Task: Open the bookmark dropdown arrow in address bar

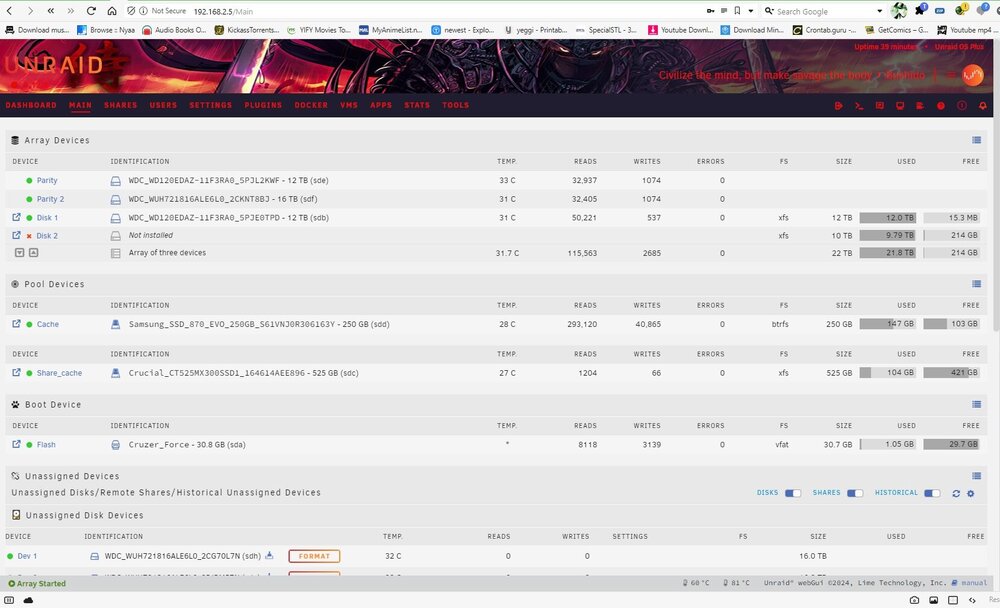Action: [x=751, y=11]
